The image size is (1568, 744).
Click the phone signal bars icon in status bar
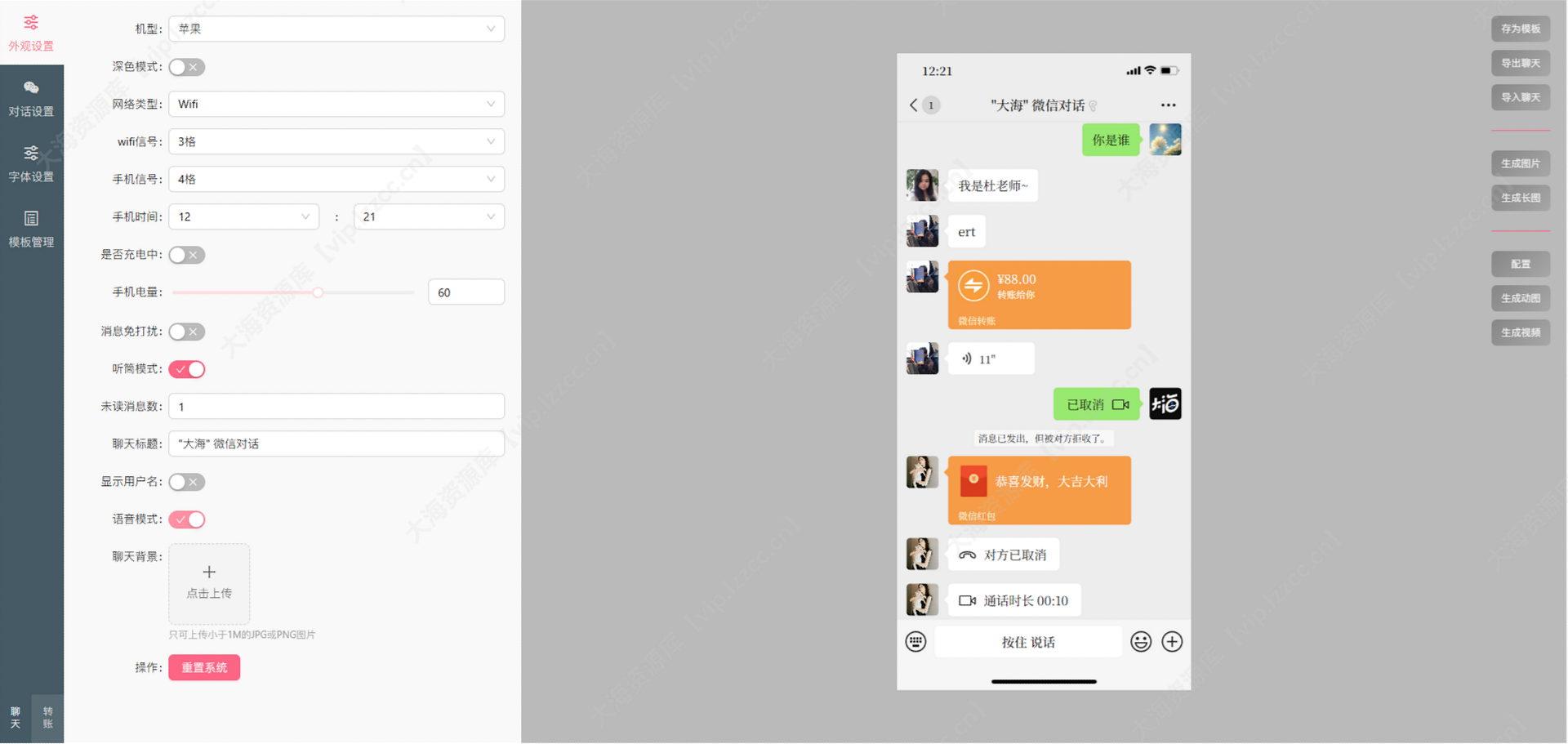point(1133,71)
